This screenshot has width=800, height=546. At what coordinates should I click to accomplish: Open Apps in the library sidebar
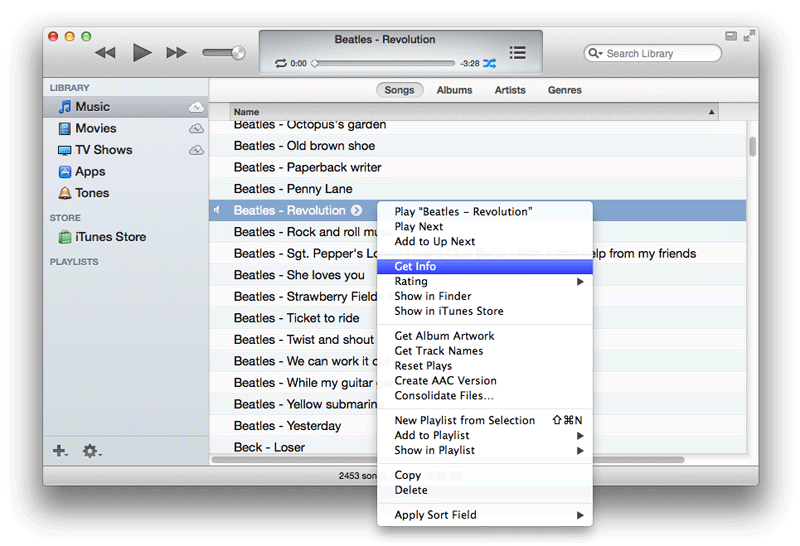pyautogui.click(x=89, y=171)
